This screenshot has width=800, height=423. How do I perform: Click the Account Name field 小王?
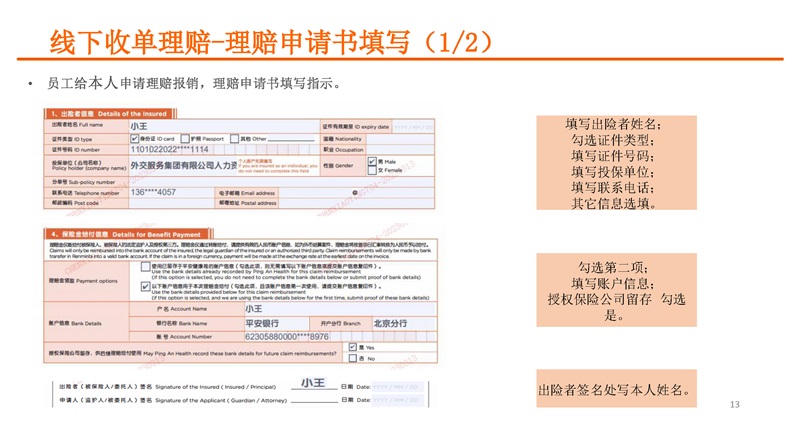(x=340, y=309)
